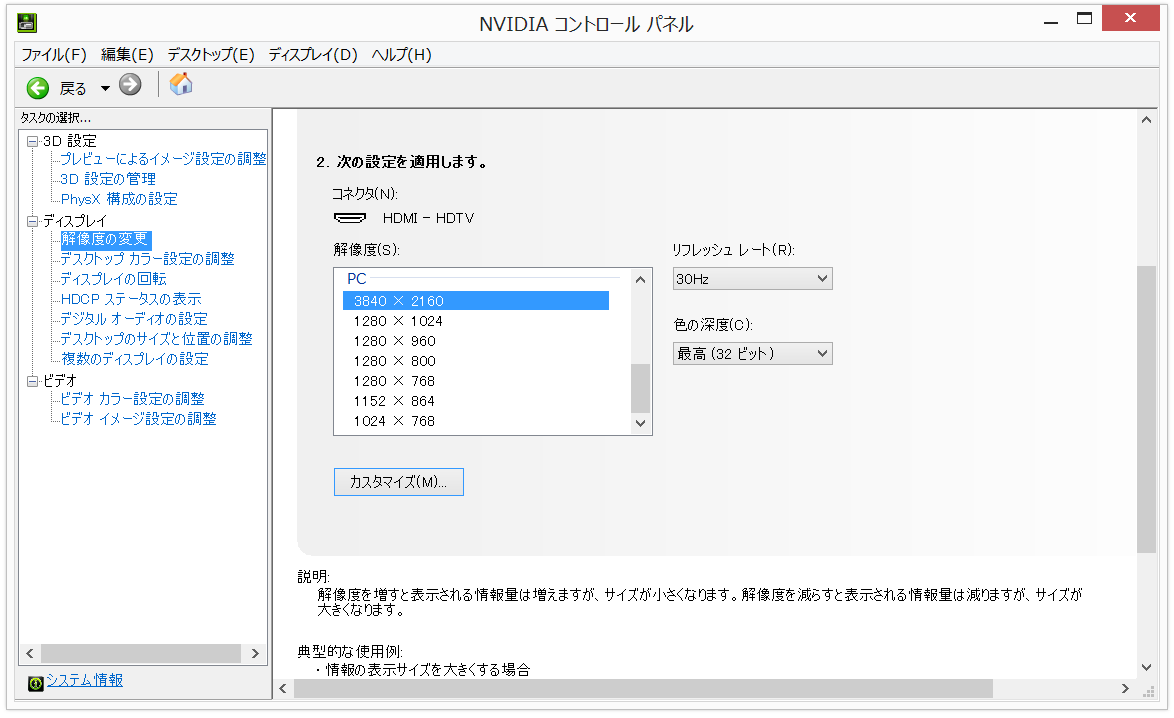Screen dimensions: 1174x718
Task: Click the task tree horizontal scroll left arrow
Action: coord(30,654)
